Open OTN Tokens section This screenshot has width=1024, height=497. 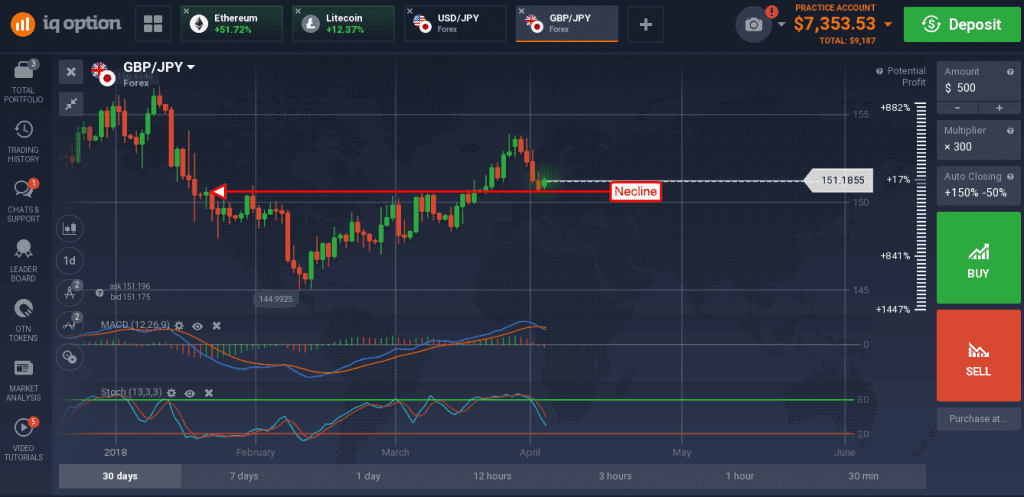point(24,320)
